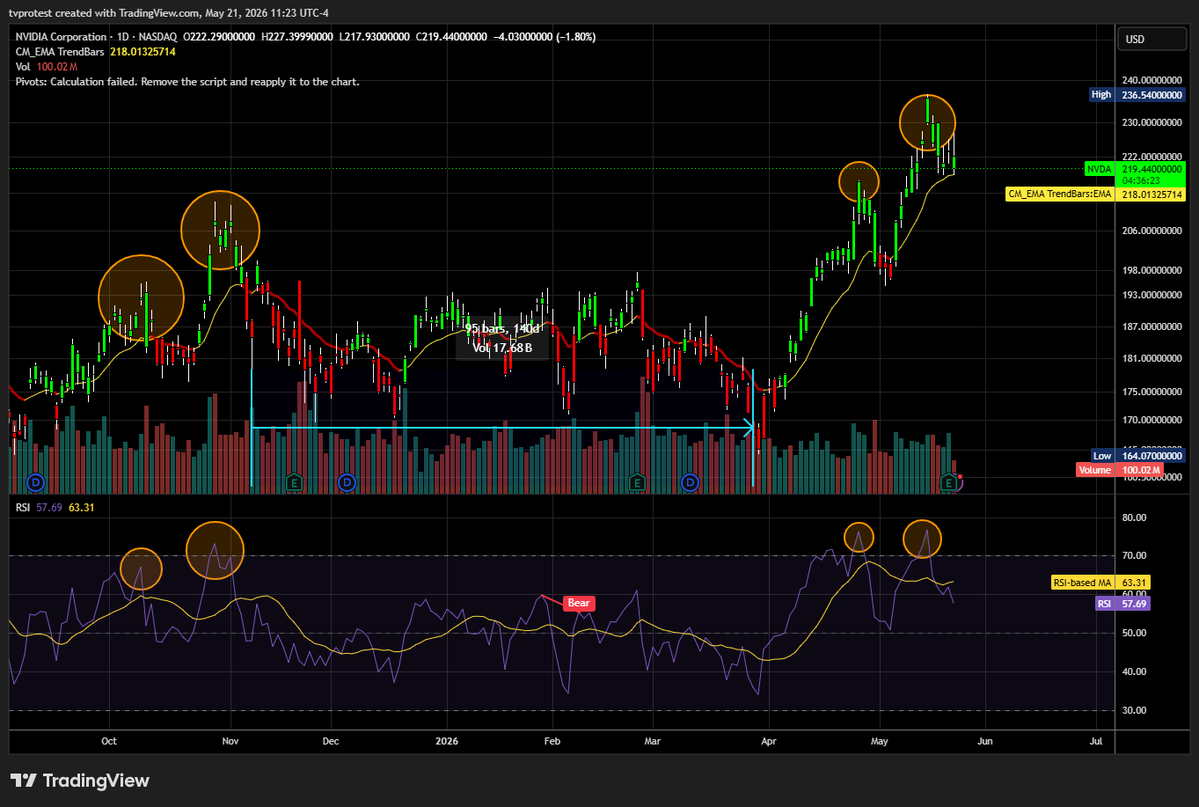This screenshot has width=1199, height=807.
Task: Click the High 236.54 price label
Action: click(1138, 95)
